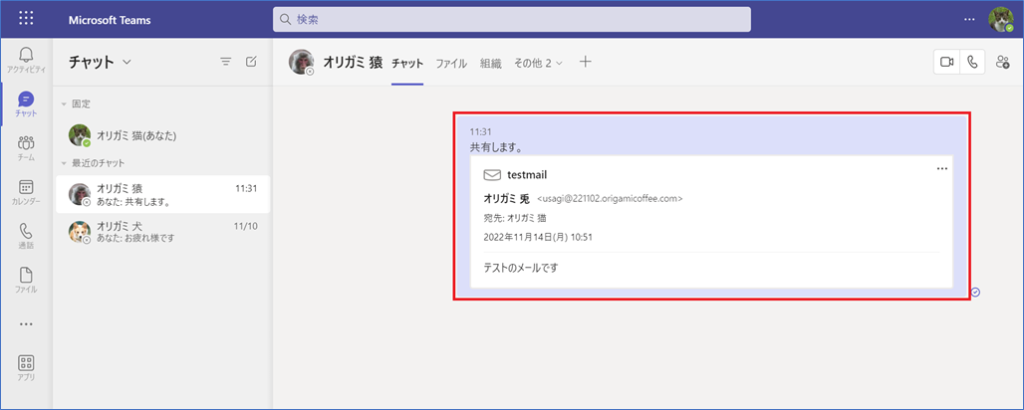This screenshot has height=410, width=1024.
Task: Open chat with オリガミ 犬
Action: click(163, 232)
